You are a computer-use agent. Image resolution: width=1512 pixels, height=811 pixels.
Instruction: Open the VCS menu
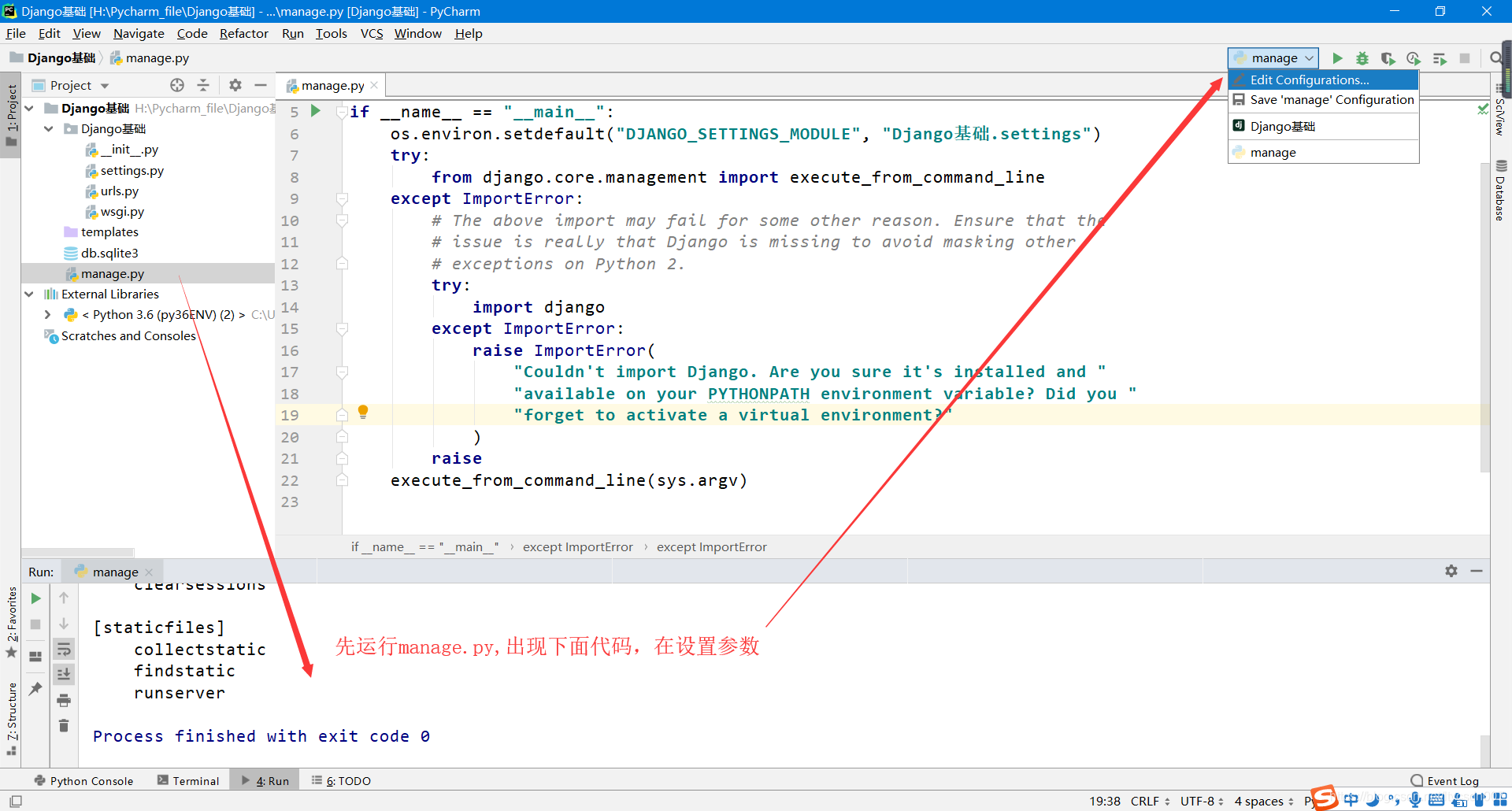[372, 33]
